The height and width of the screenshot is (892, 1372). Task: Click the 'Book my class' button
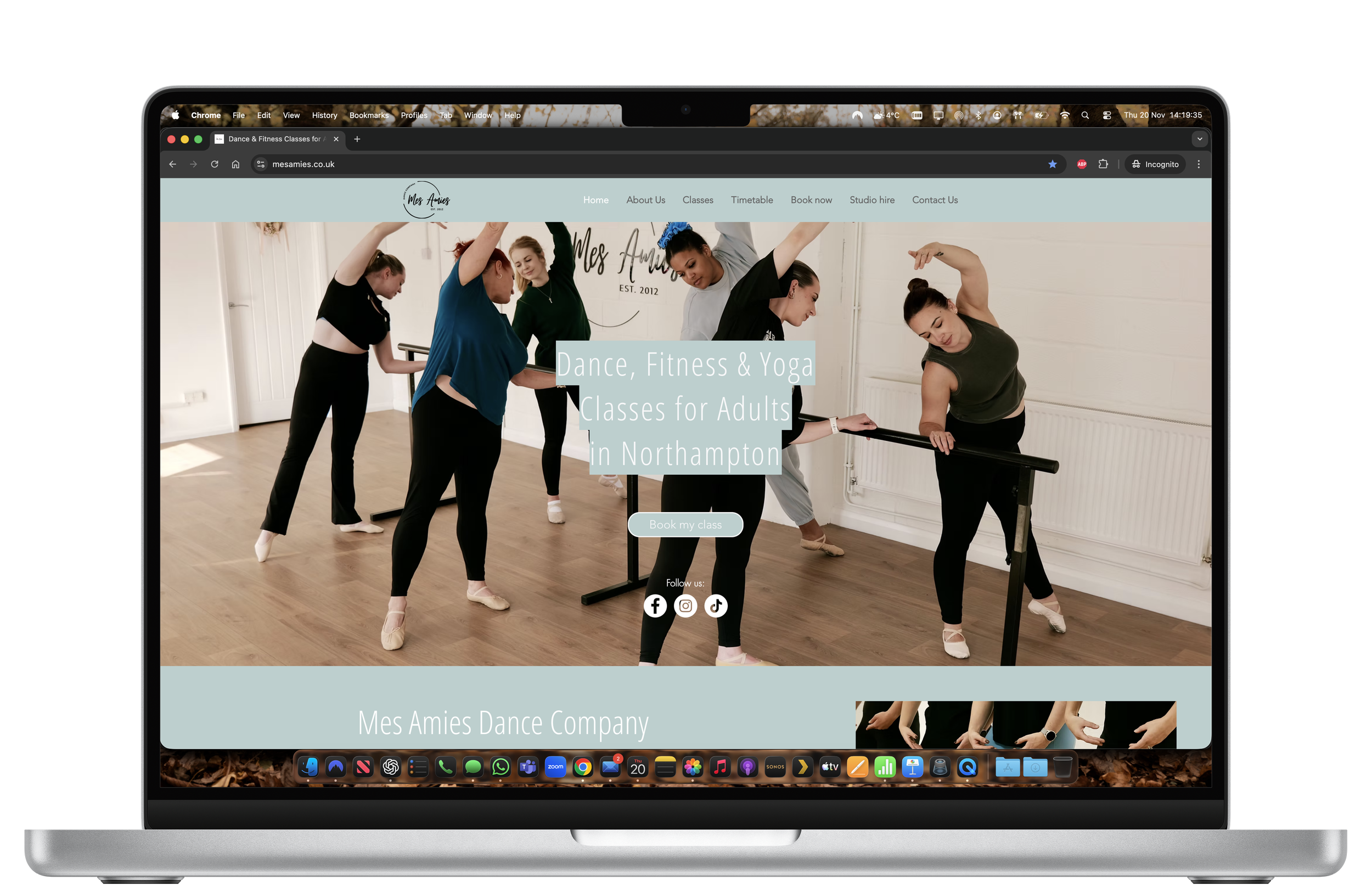(685, 524)
